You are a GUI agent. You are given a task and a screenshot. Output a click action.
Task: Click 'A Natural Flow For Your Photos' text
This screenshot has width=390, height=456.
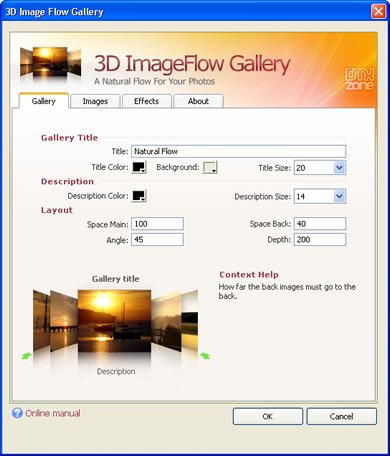tap(154, 81)
